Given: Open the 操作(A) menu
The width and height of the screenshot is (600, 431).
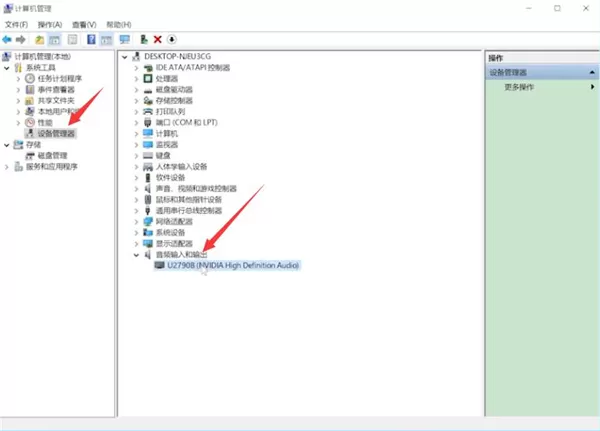Looking at the screenshot, I should (50, 24).
